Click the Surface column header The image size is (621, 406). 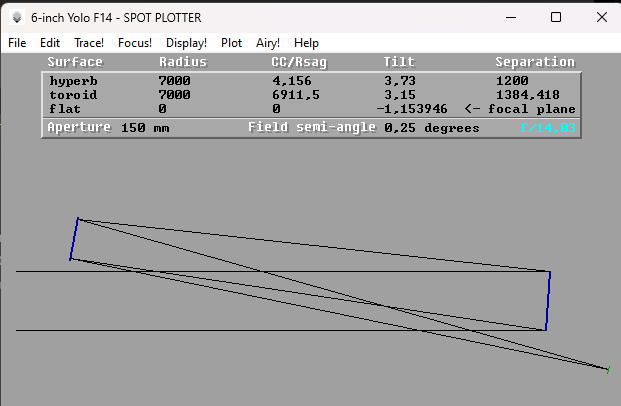tap(75, 62)
